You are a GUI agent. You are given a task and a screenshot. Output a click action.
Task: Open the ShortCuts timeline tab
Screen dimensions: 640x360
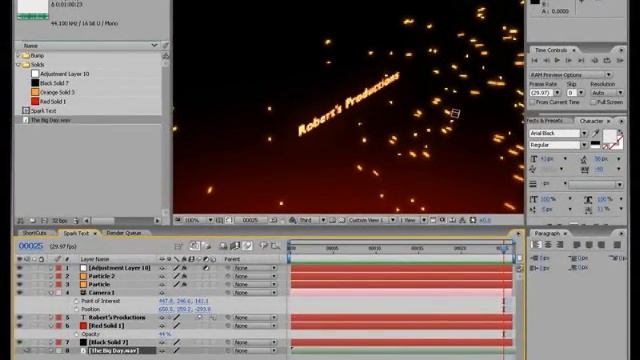(x=34, y=233)
